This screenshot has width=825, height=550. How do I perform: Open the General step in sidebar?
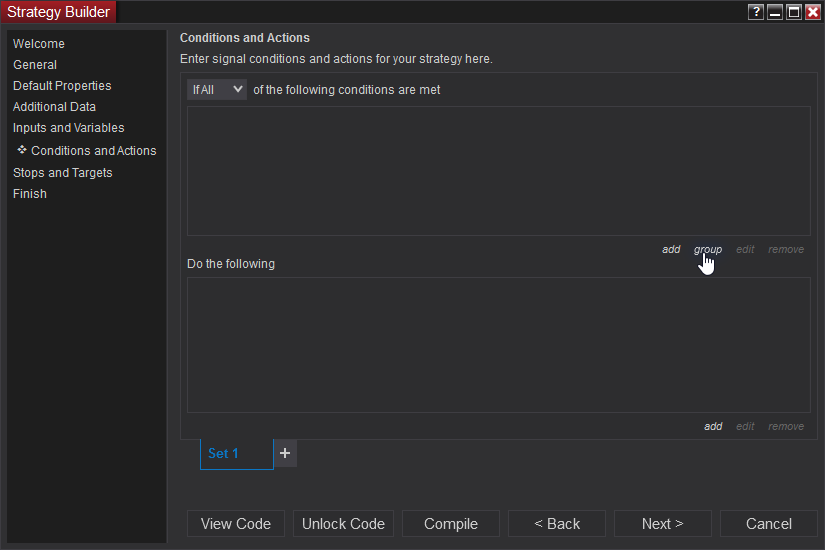pos(35,65)
